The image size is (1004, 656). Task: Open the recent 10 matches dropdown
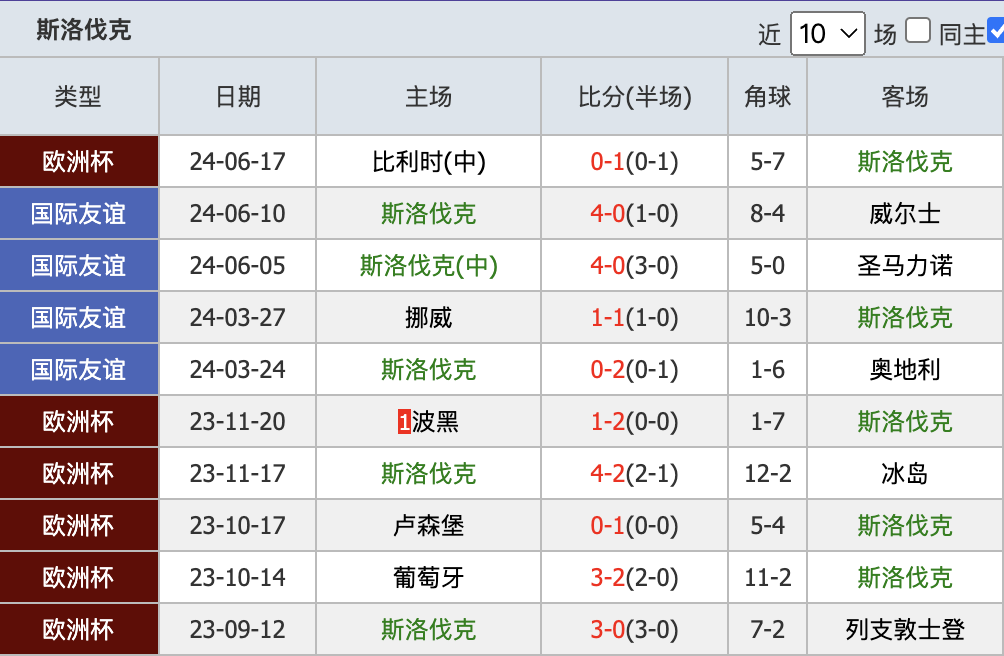(827, 33)
